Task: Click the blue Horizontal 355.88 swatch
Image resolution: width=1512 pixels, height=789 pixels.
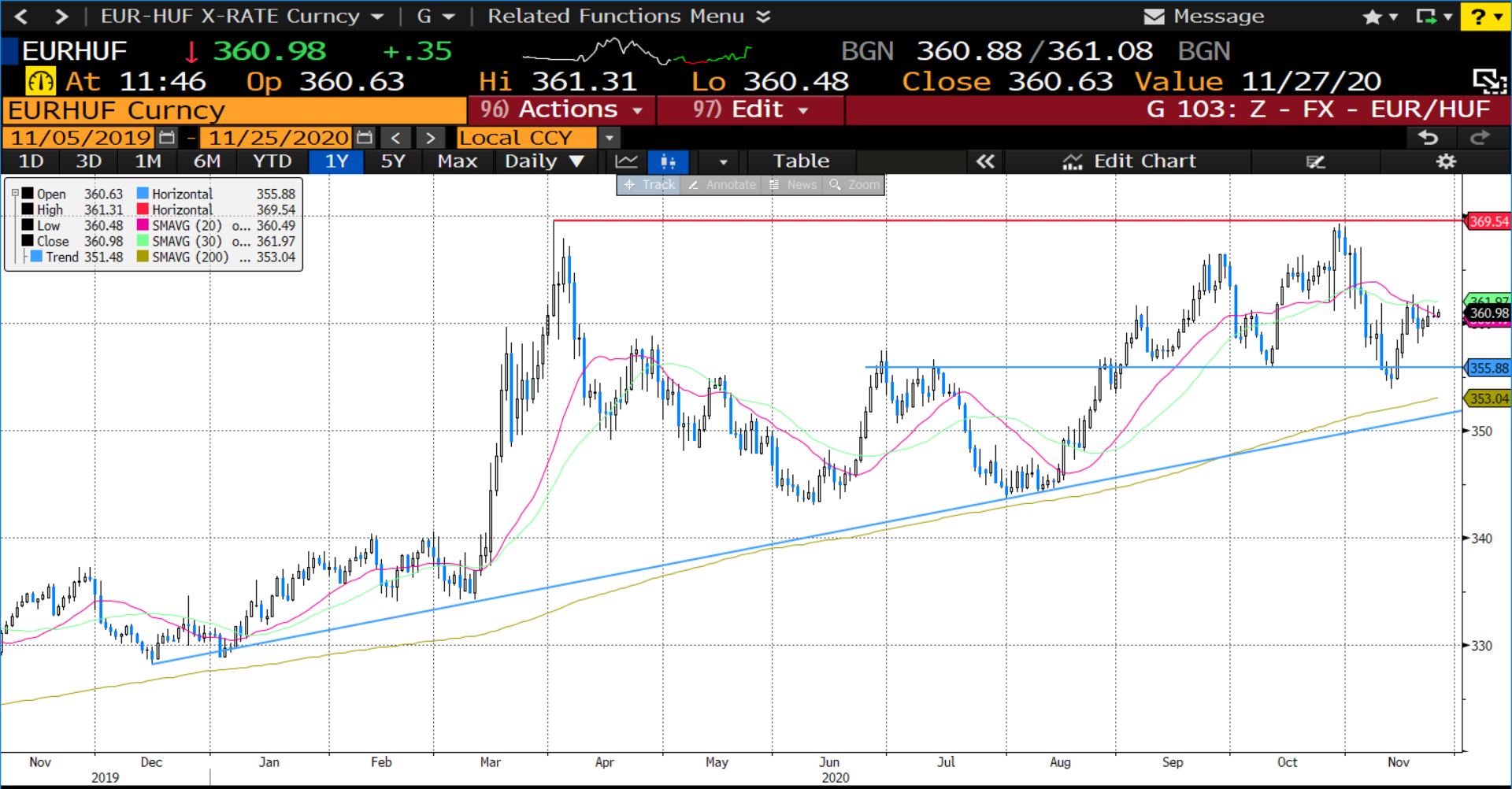Action: click(143, 194)
